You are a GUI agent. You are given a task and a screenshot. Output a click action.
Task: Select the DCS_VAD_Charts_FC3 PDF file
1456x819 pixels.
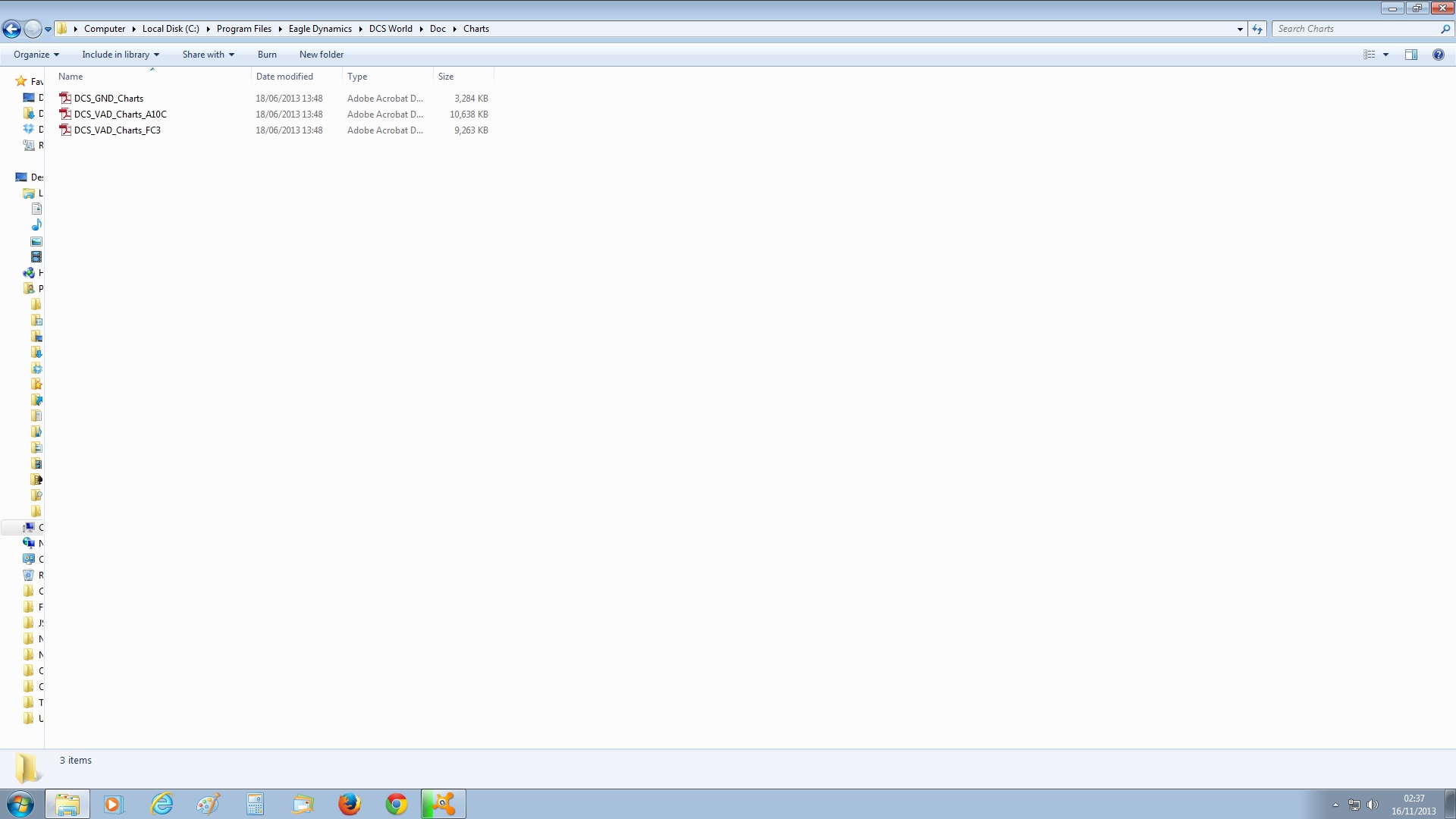118,130
